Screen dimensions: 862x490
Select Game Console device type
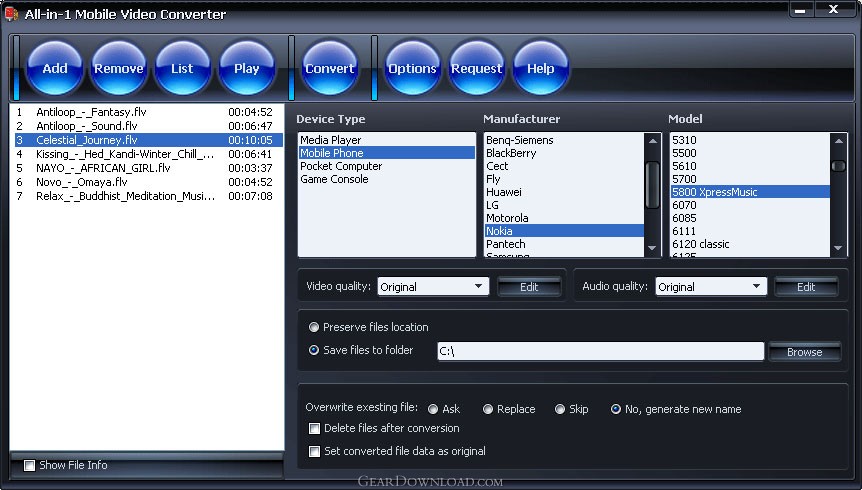[387, 179]
